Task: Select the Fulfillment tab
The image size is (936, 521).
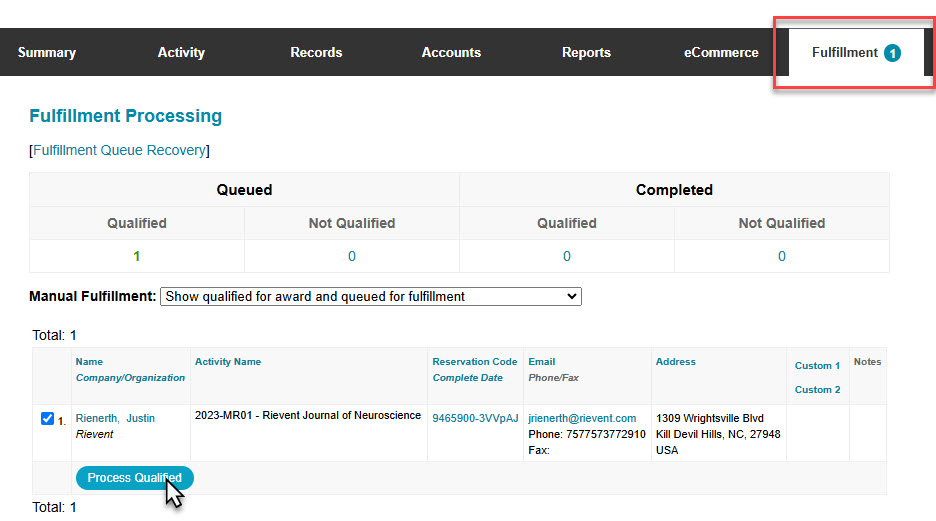Action: 856,53
